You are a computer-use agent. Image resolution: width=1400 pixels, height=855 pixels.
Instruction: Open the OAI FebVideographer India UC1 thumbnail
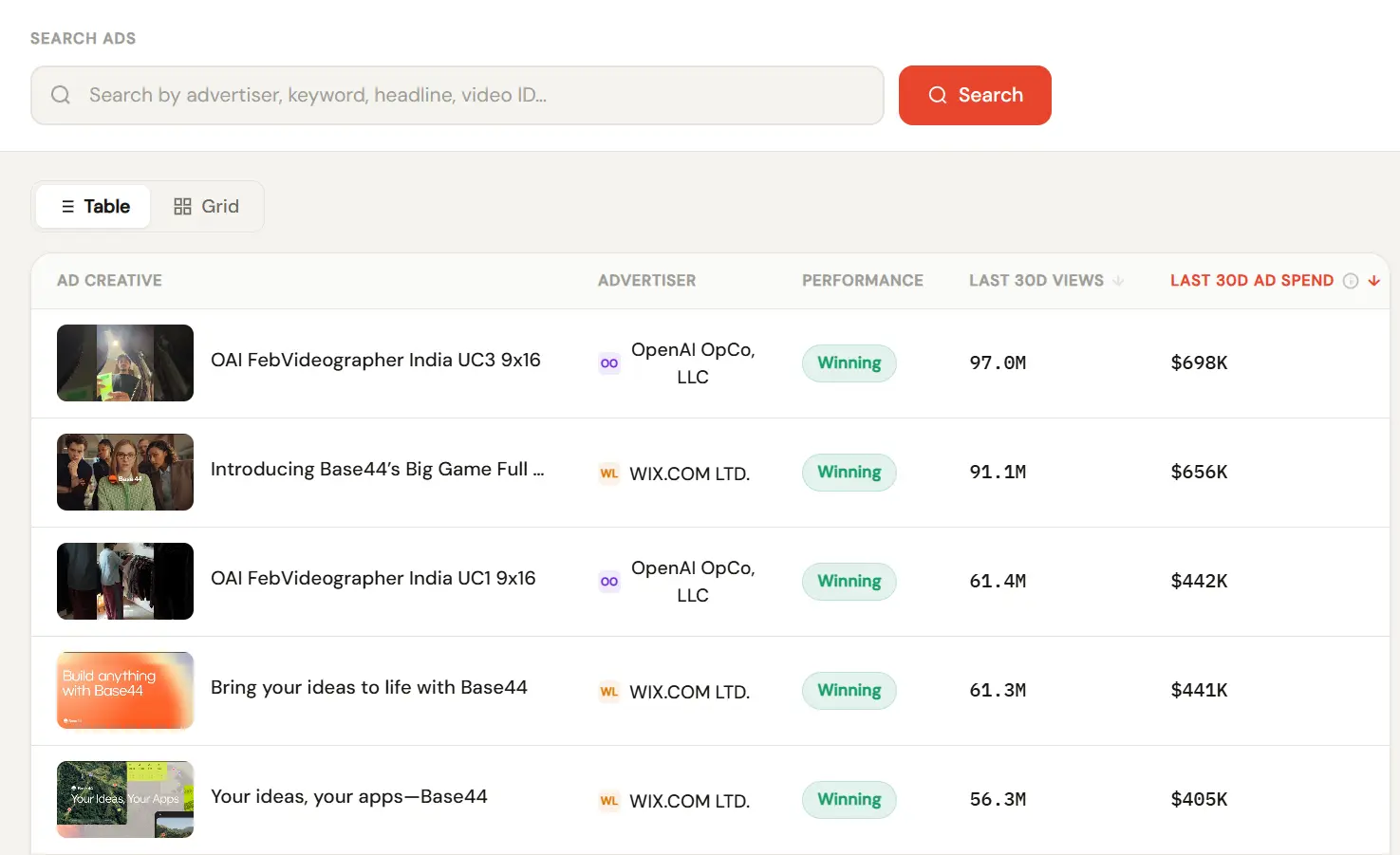[125, 581]
